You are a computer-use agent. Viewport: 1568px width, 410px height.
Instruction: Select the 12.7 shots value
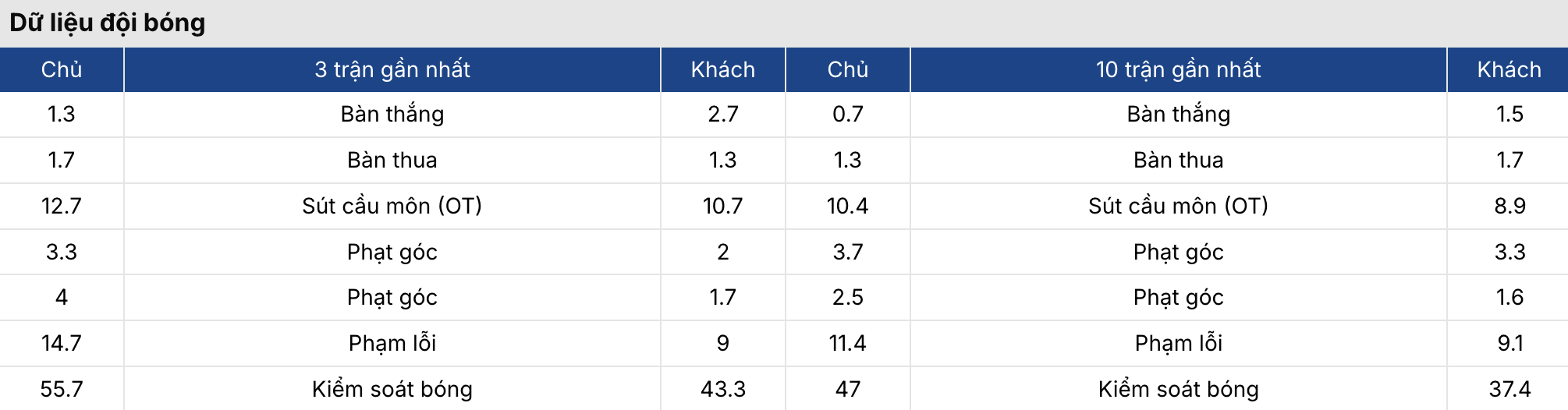click(x=62, y=206)
